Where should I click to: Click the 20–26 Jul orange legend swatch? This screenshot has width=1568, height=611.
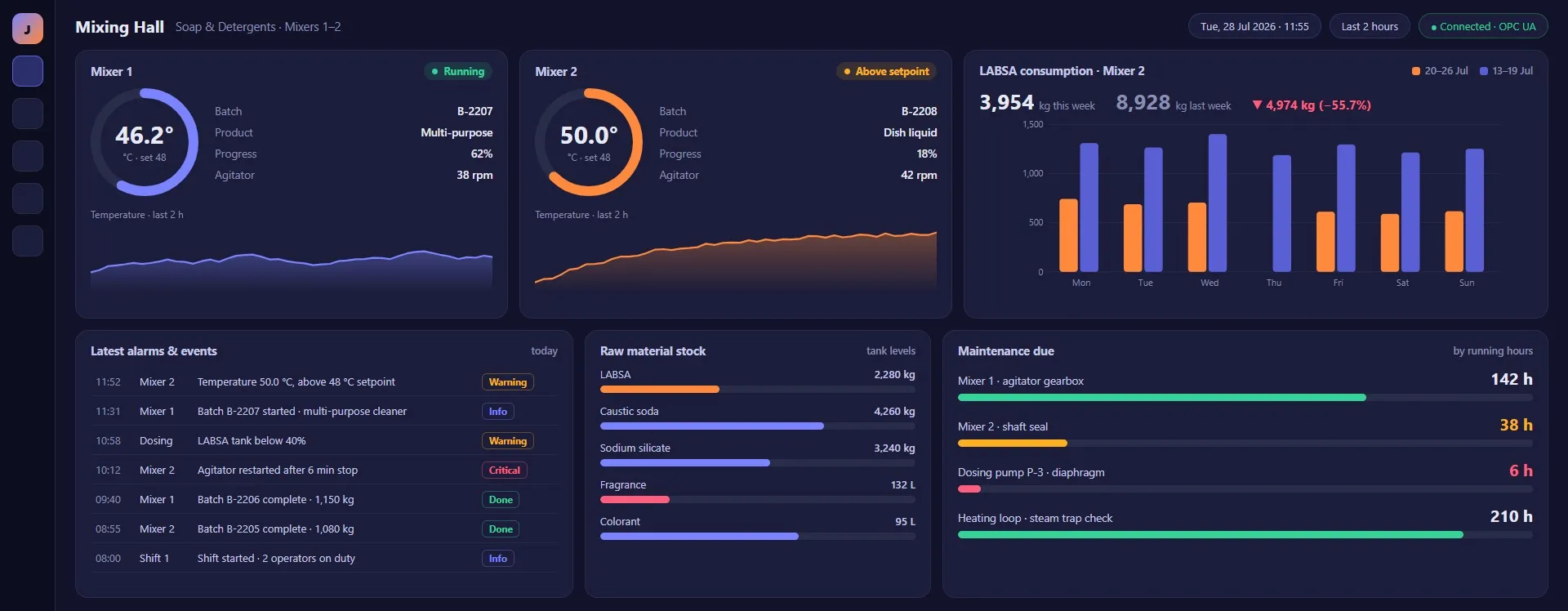tap(1416, 71)
